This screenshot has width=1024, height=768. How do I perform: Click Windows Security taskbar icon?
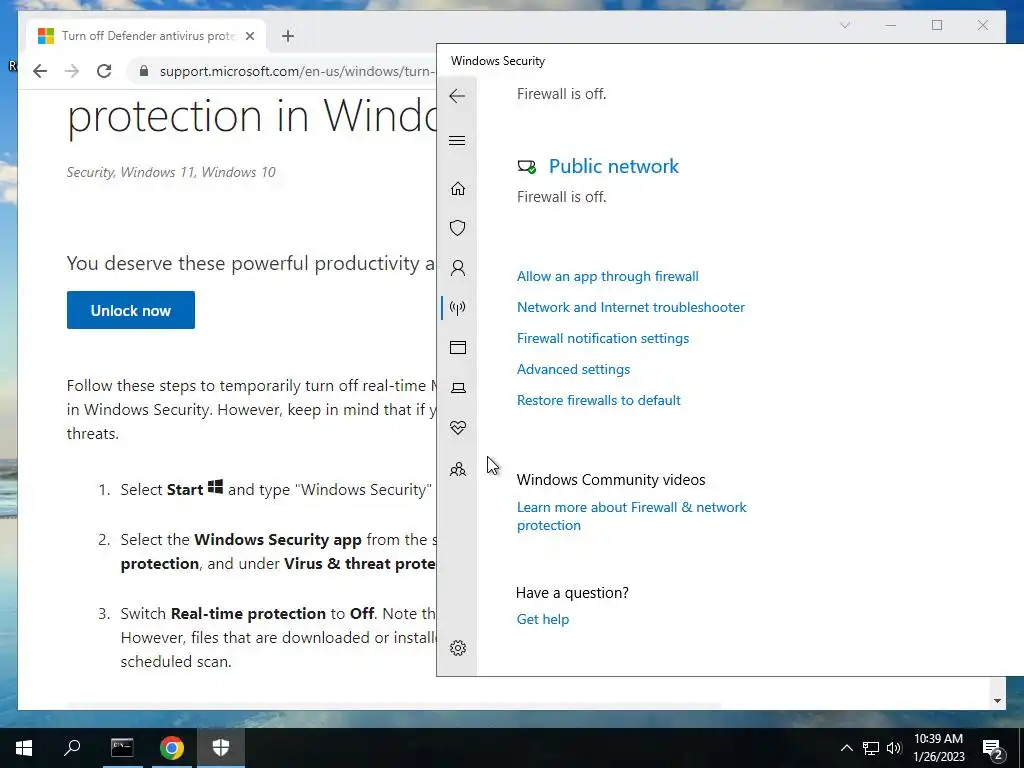[221, 748]
